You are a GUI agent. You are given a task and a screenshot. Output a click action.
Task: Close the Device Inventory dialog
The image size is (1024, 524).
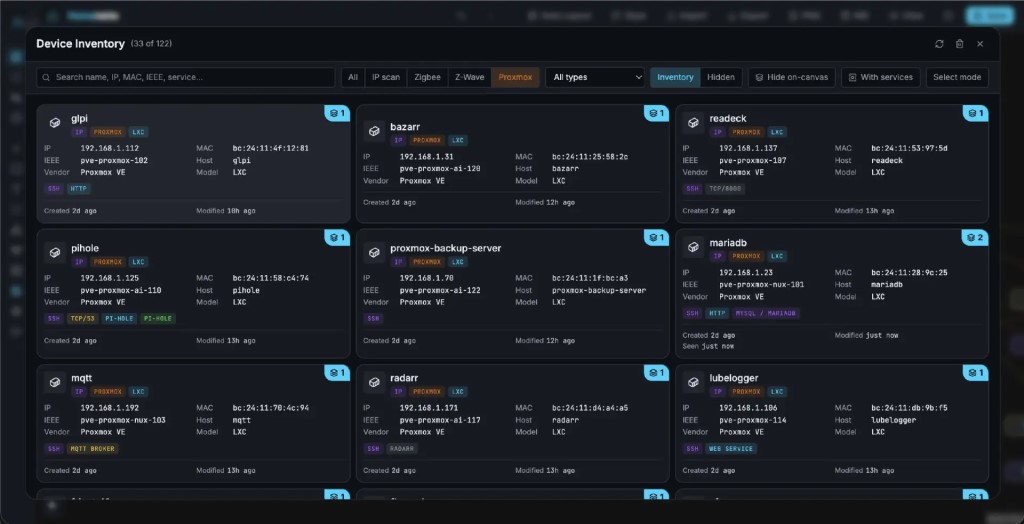(980, 44)
